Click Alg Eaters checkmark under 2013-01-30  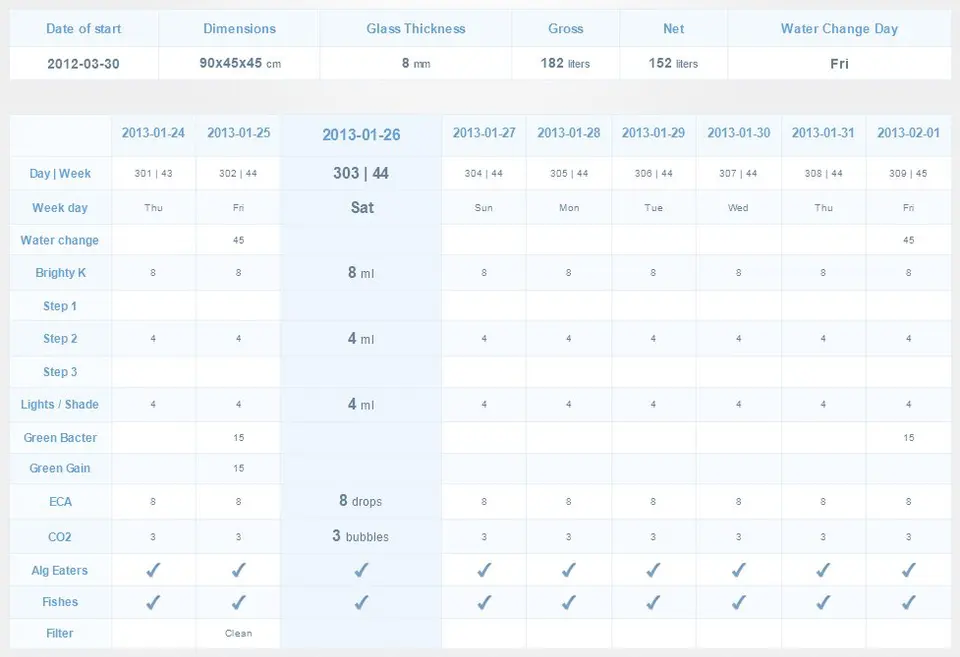tap(738, 570)
